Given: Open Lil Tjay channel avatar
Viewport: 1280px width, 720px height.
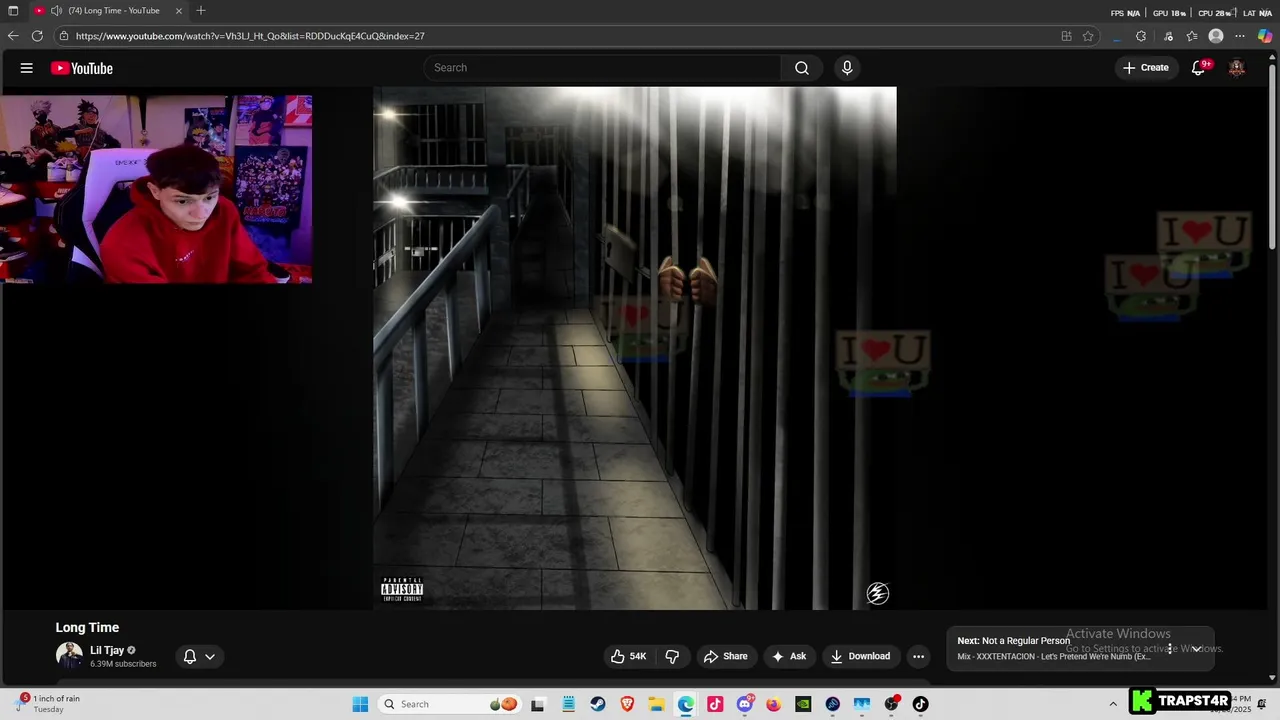Looking at the screenshot, I should click(x=69, y=656).
